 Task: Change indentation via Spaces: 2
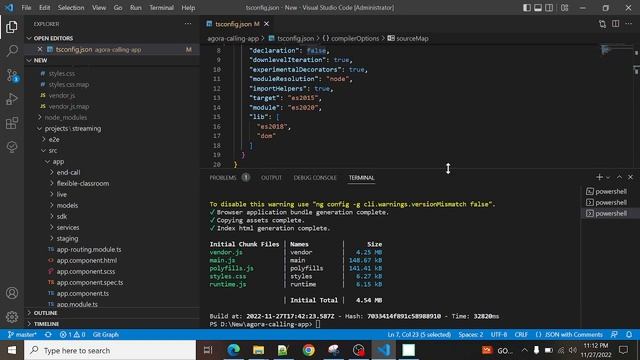coord(470,335)
